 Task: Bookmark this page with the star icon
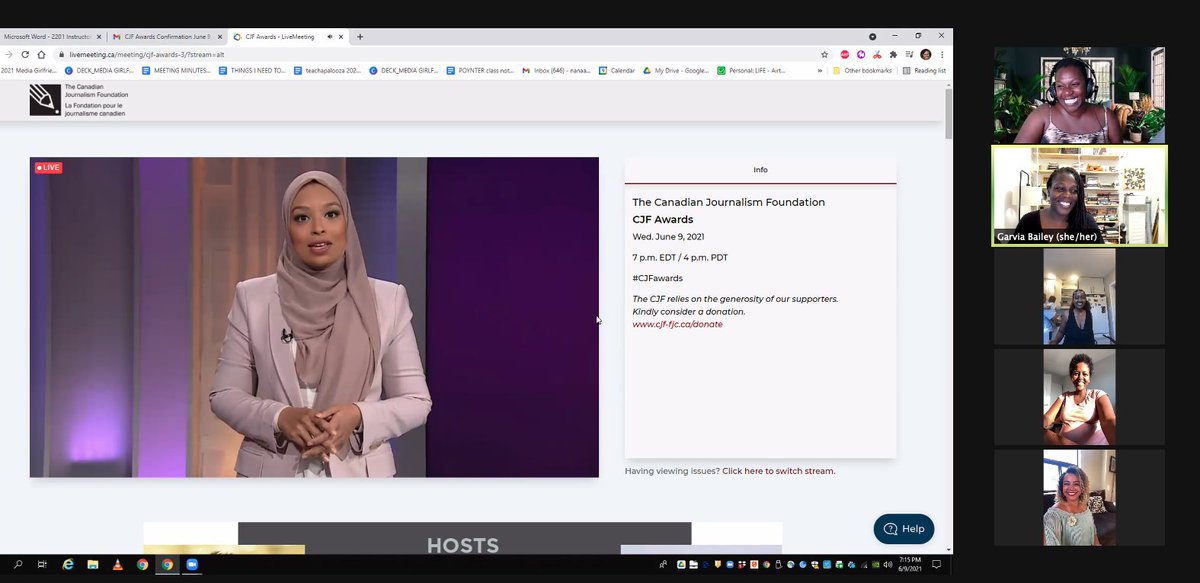click(825, 55)
